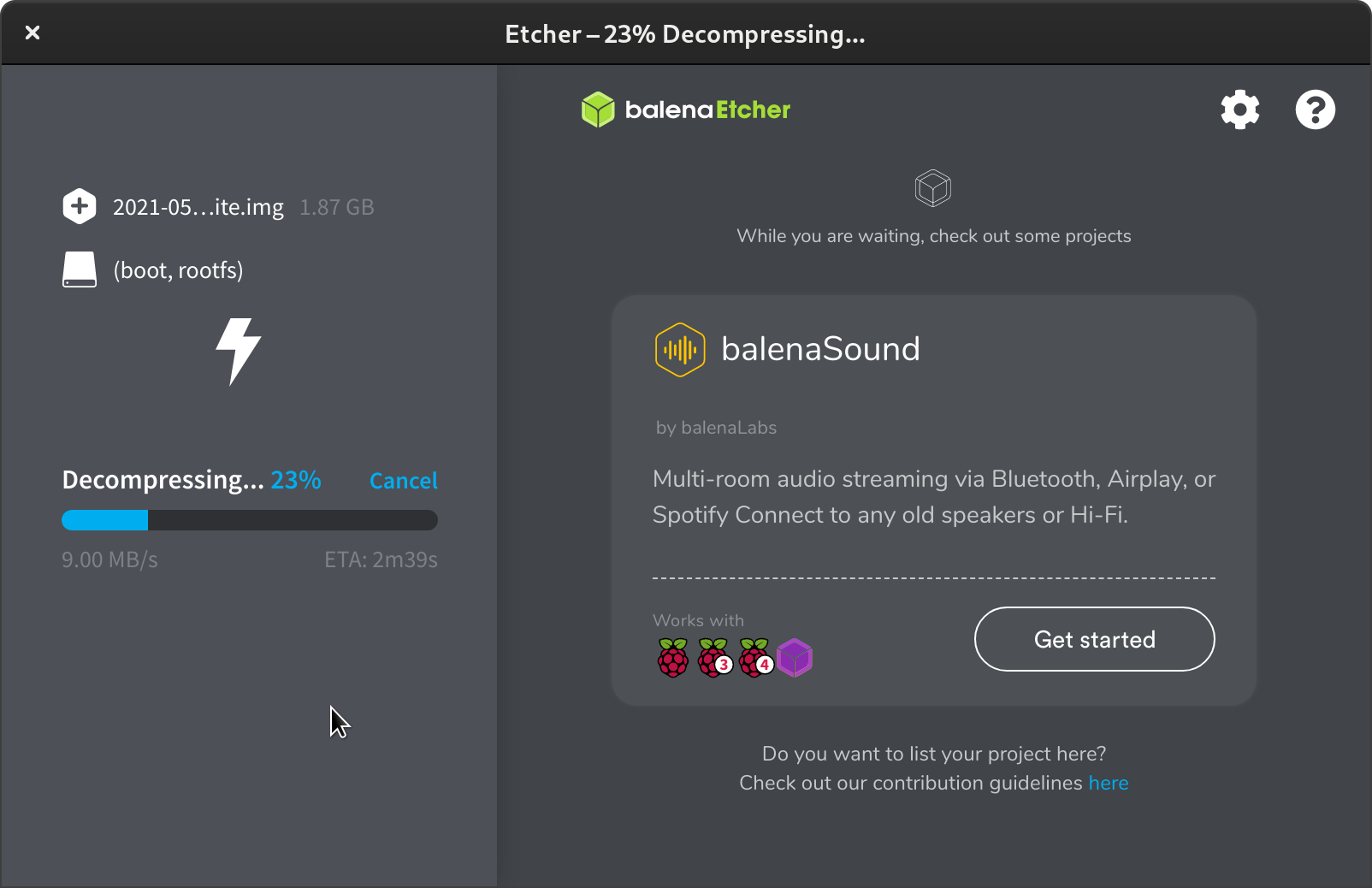Click the blue '23%' progress percentage
The width and height of the screenshot is (1372, 888).
click(296, 480)
